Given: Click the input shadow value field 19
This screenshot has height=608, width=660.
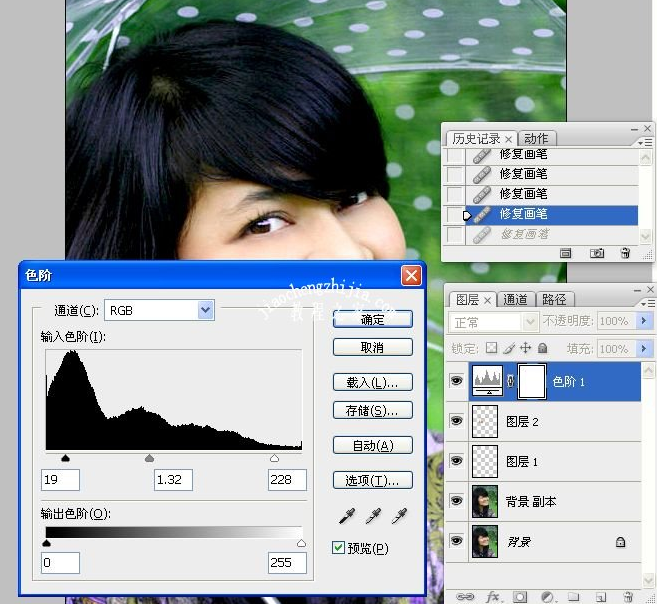Looking at the screenshot, I should [61, 480].
